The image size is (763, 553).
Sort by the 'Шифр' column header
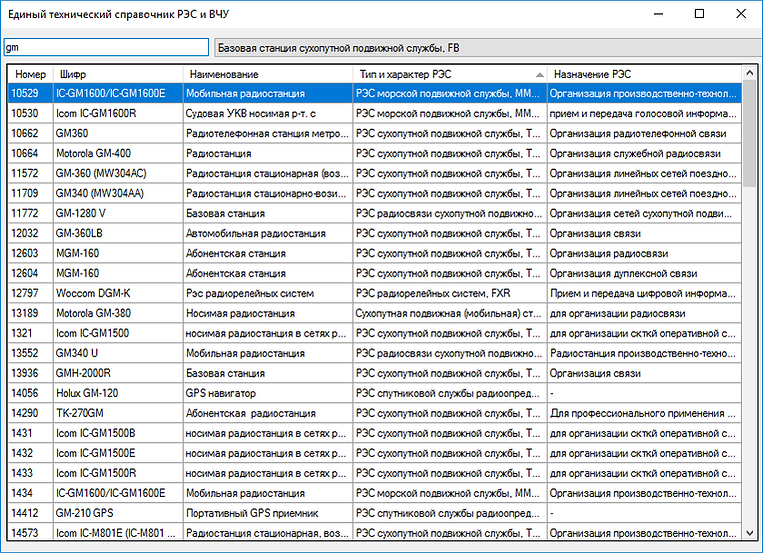[x=118, y=74]
